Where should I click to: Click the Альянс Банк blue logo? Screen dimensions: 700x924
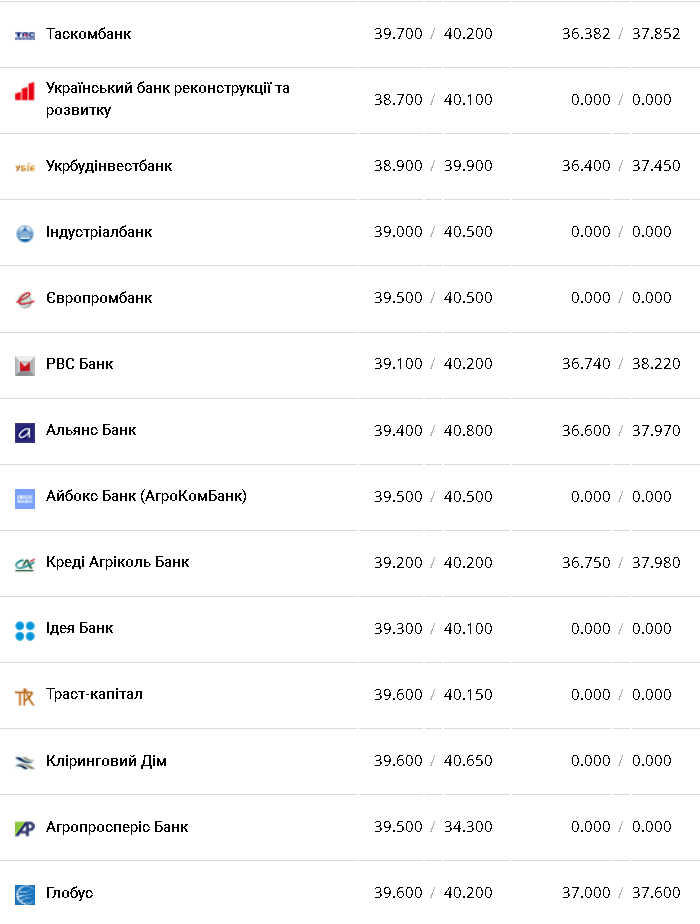pos(25,432)
